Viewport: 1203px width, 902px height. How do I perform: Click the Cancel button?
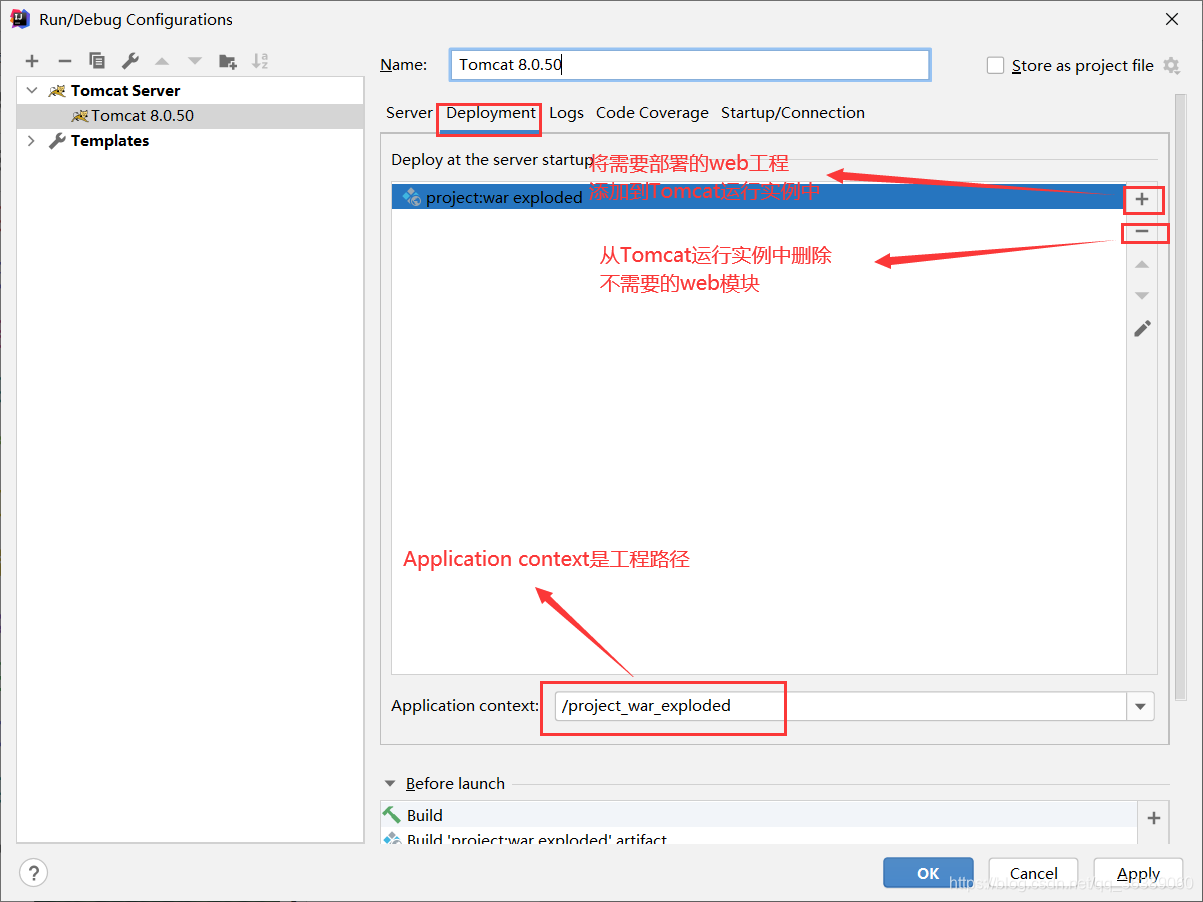[1034, 873]
